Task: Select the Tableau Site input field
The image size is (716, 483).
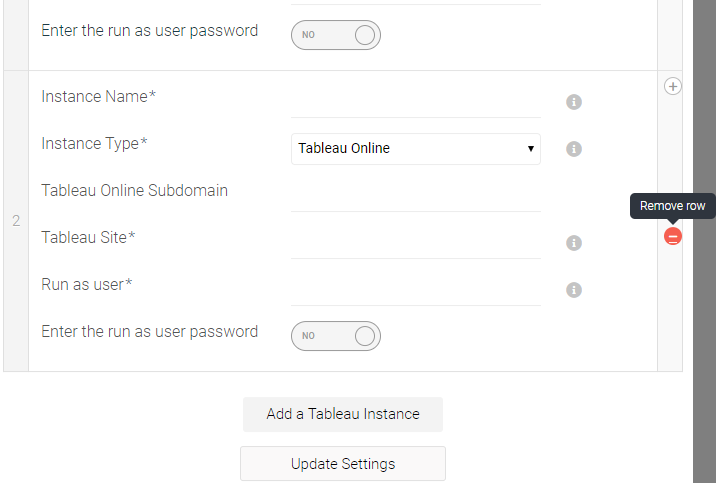Action: tap(416, 244)
